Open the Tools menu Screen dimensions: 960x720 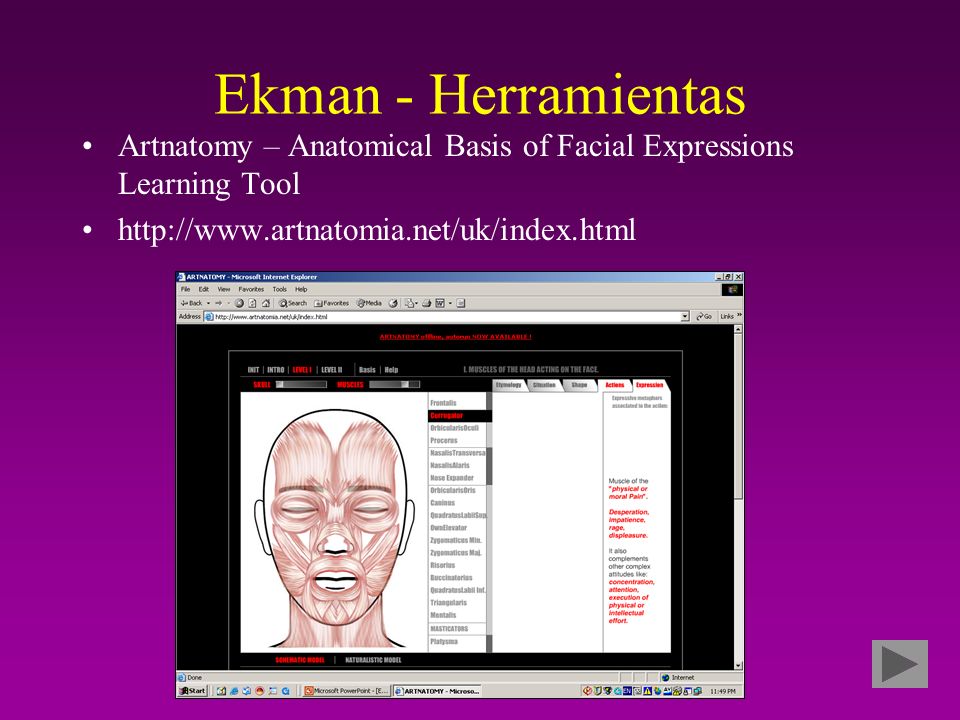280,289
